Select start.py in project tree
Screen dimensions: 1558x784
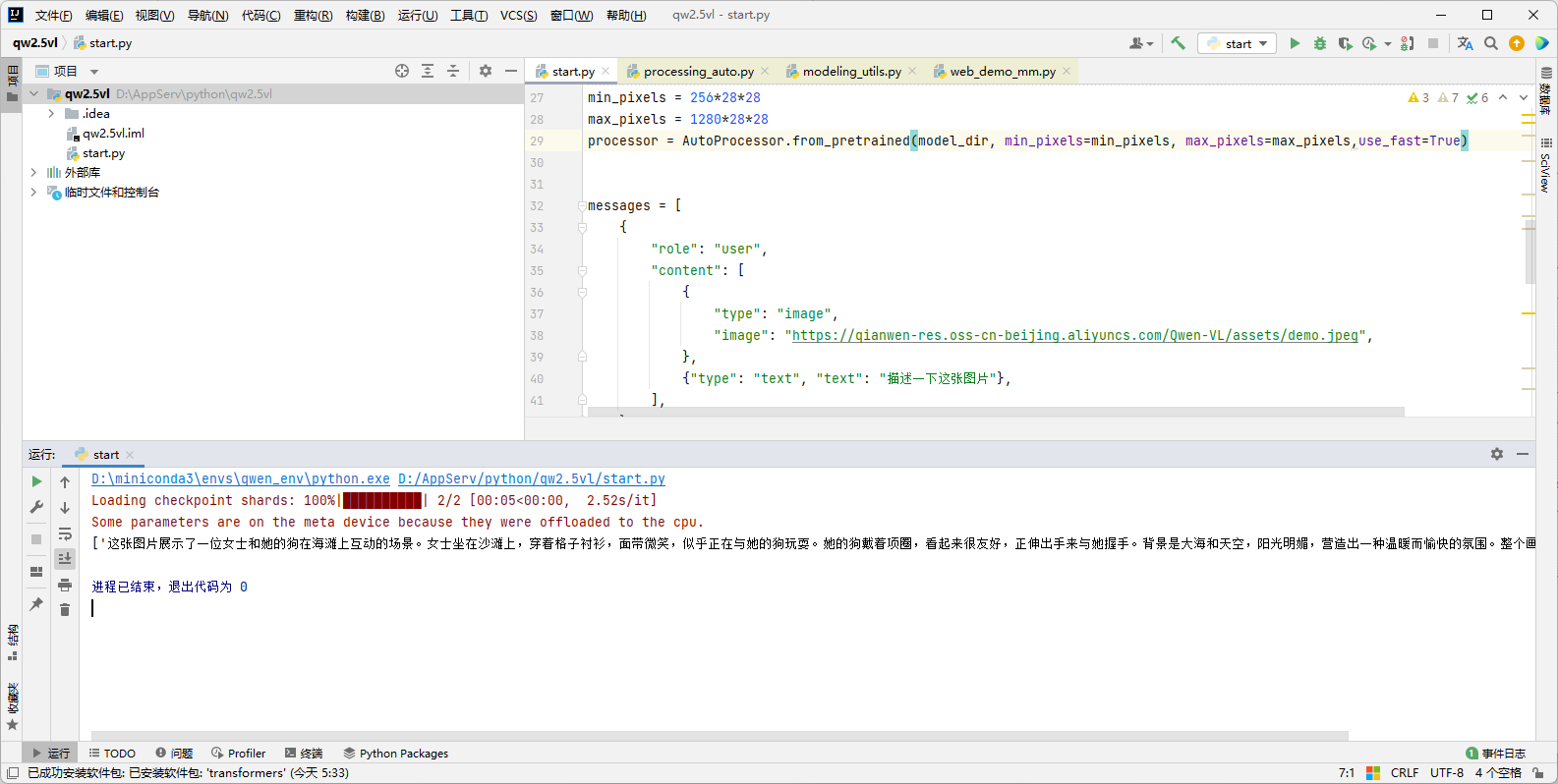click(103, 153)
